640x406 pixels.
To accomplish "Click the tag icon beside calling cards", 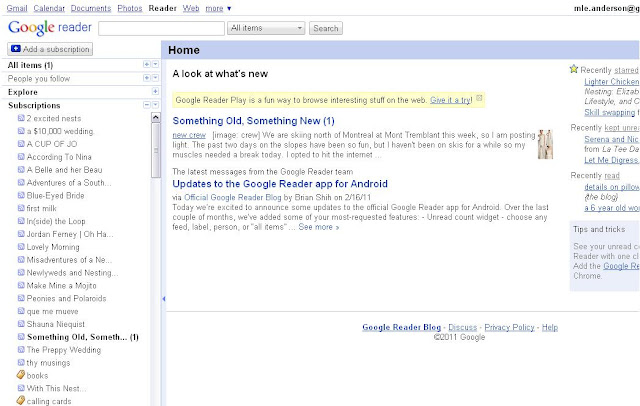I will 21,400.
